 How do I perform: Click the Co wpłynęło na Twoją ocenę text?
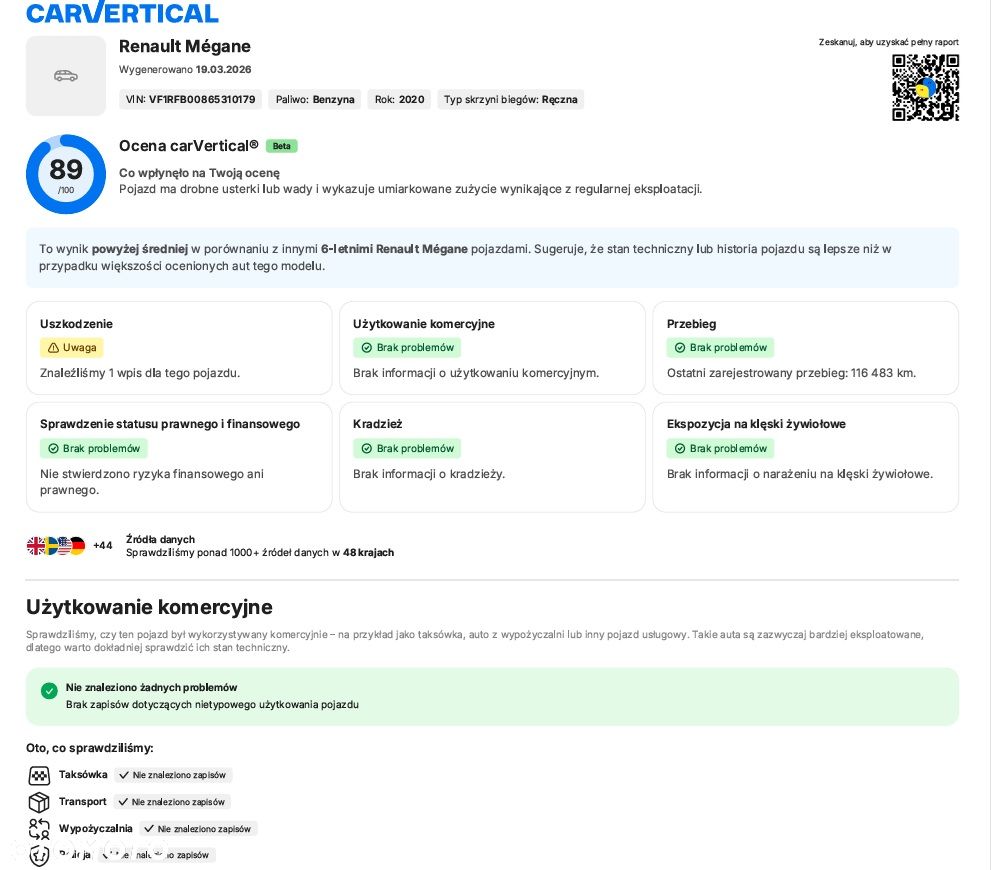click(x=199, y=172)
